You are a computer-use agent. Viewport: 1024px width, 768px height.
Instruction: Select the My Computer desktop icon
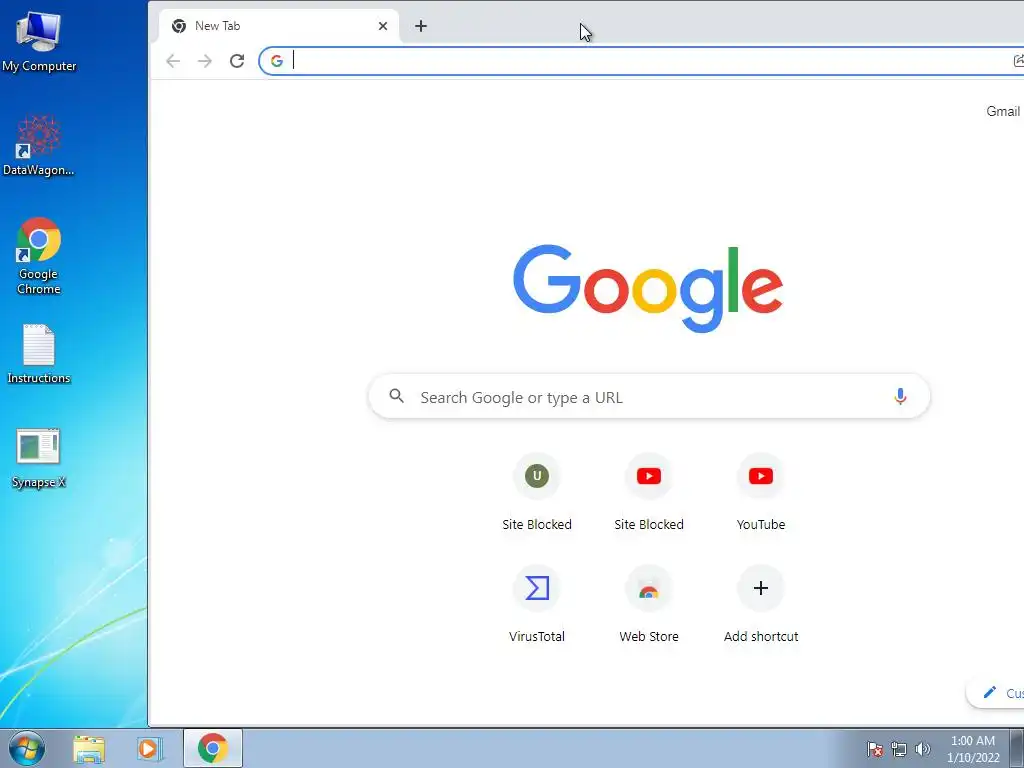pos(39,40)
